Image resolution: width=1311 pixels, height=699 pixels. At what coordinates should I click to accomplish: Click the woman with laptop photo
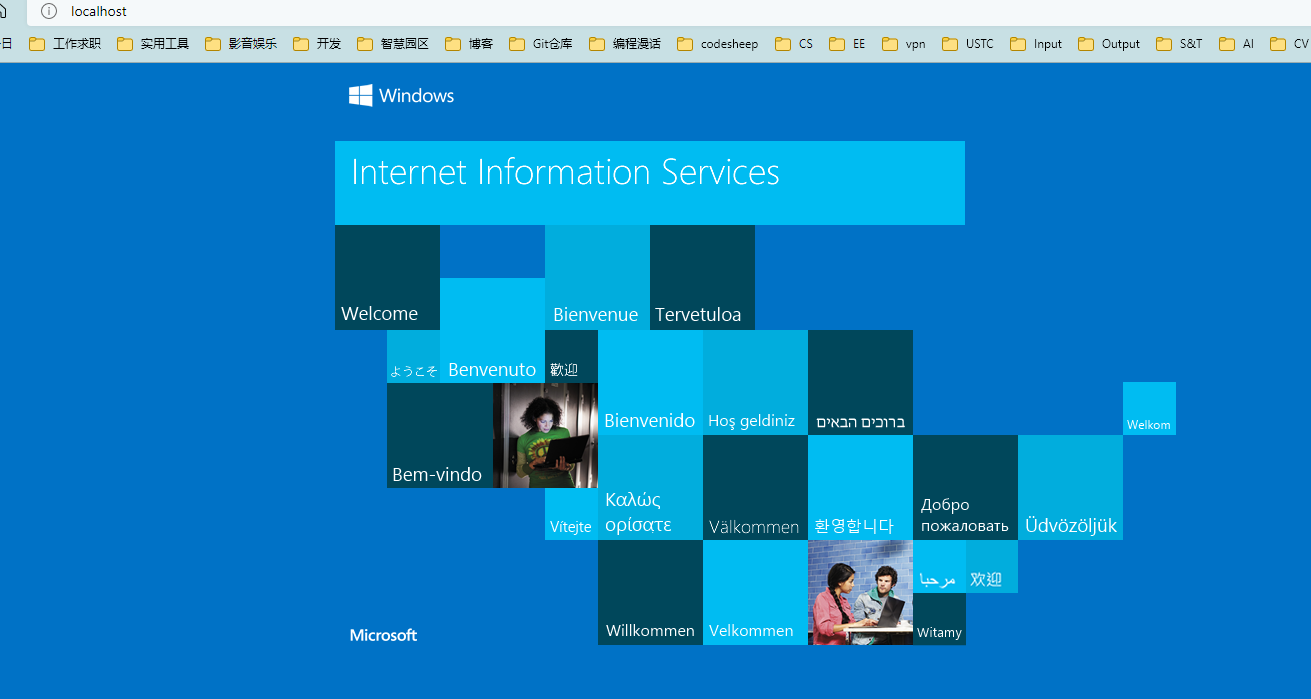545,435
